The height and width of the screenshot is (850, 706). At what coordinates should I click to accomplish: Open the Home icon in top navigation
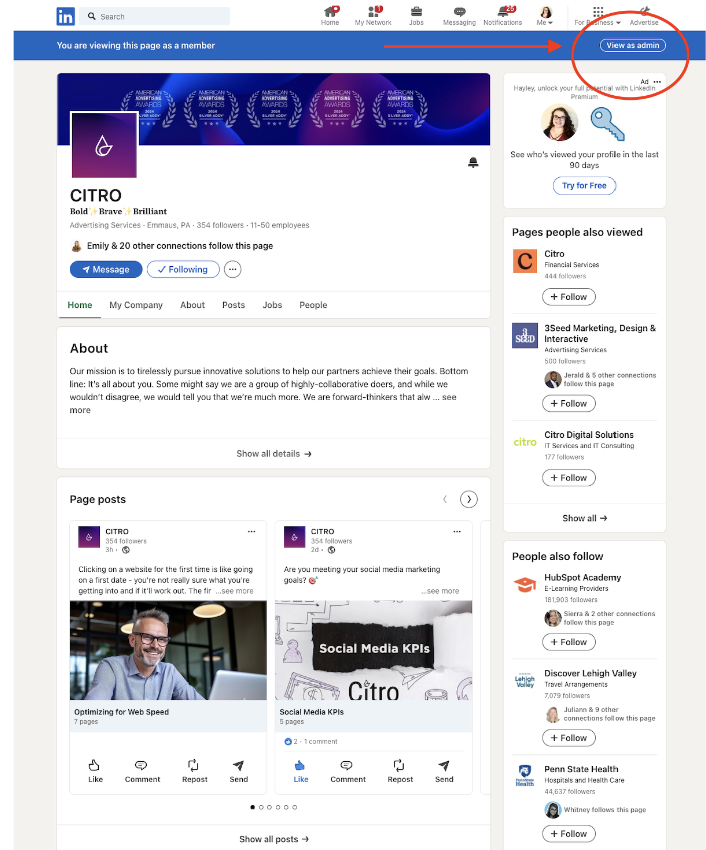coord(330,16)
